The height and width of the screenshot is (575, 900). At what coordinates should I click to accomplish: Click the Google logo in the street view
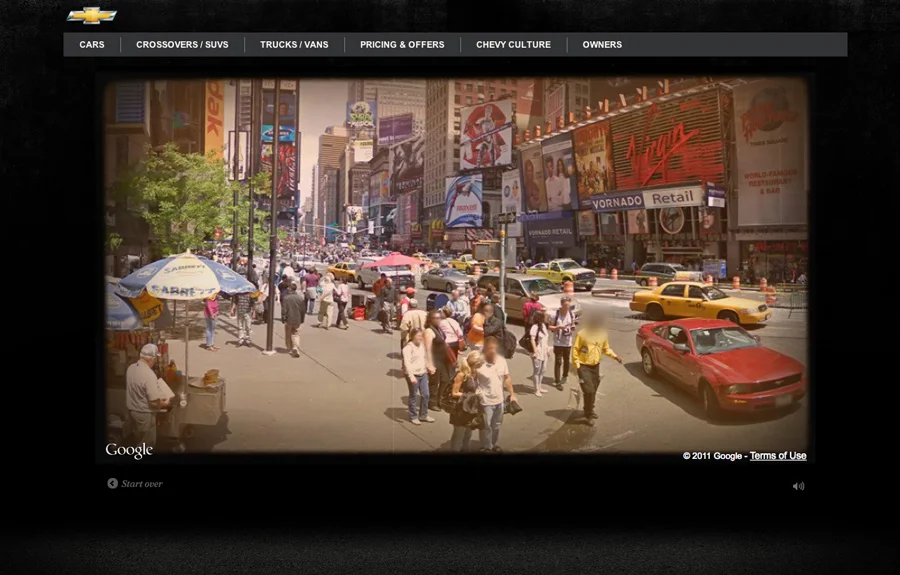click(x=129, y=450)
